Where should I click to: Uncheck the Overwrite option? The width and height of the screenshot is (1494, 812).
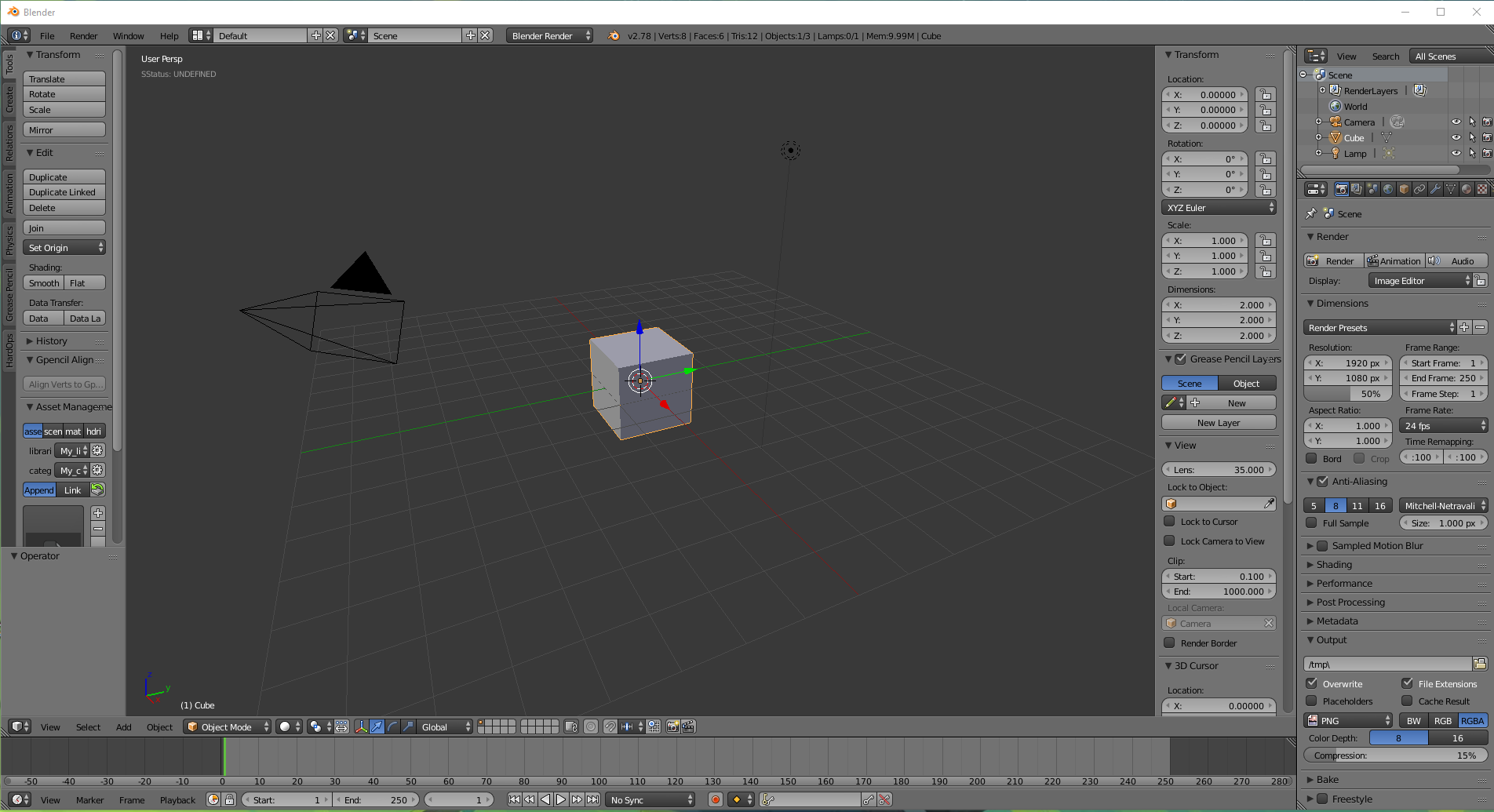tap(1311, 683)
